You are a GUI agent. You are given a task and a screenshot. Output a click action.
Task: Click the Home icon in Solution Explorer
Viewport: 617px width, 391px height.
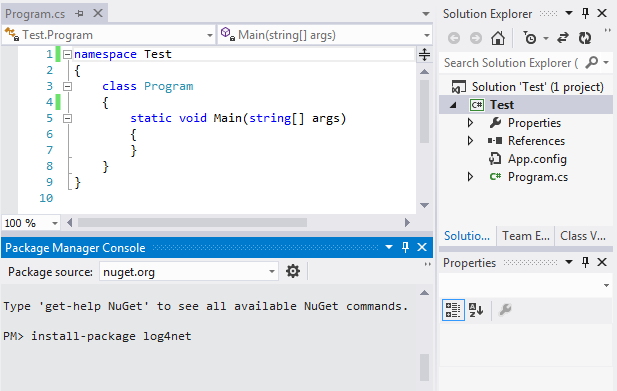click(498, 38)
